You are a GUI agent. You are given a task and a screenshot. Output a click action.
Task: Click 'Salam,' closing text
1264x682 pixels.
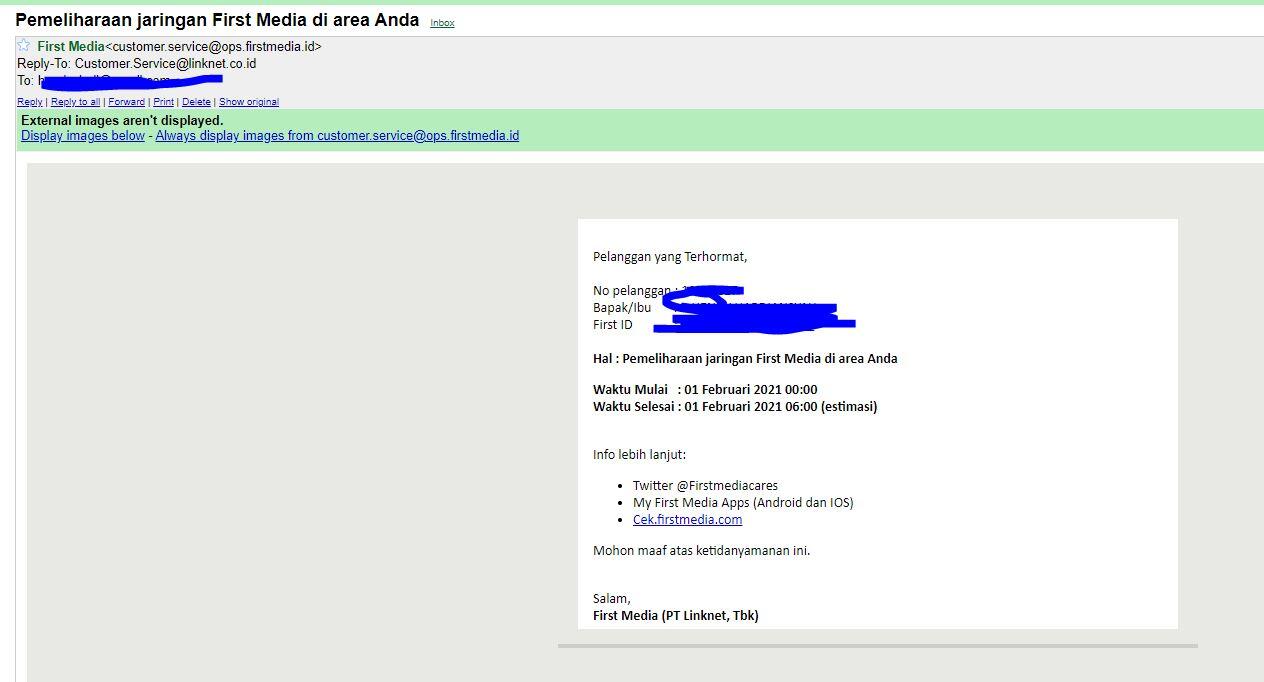612,598
